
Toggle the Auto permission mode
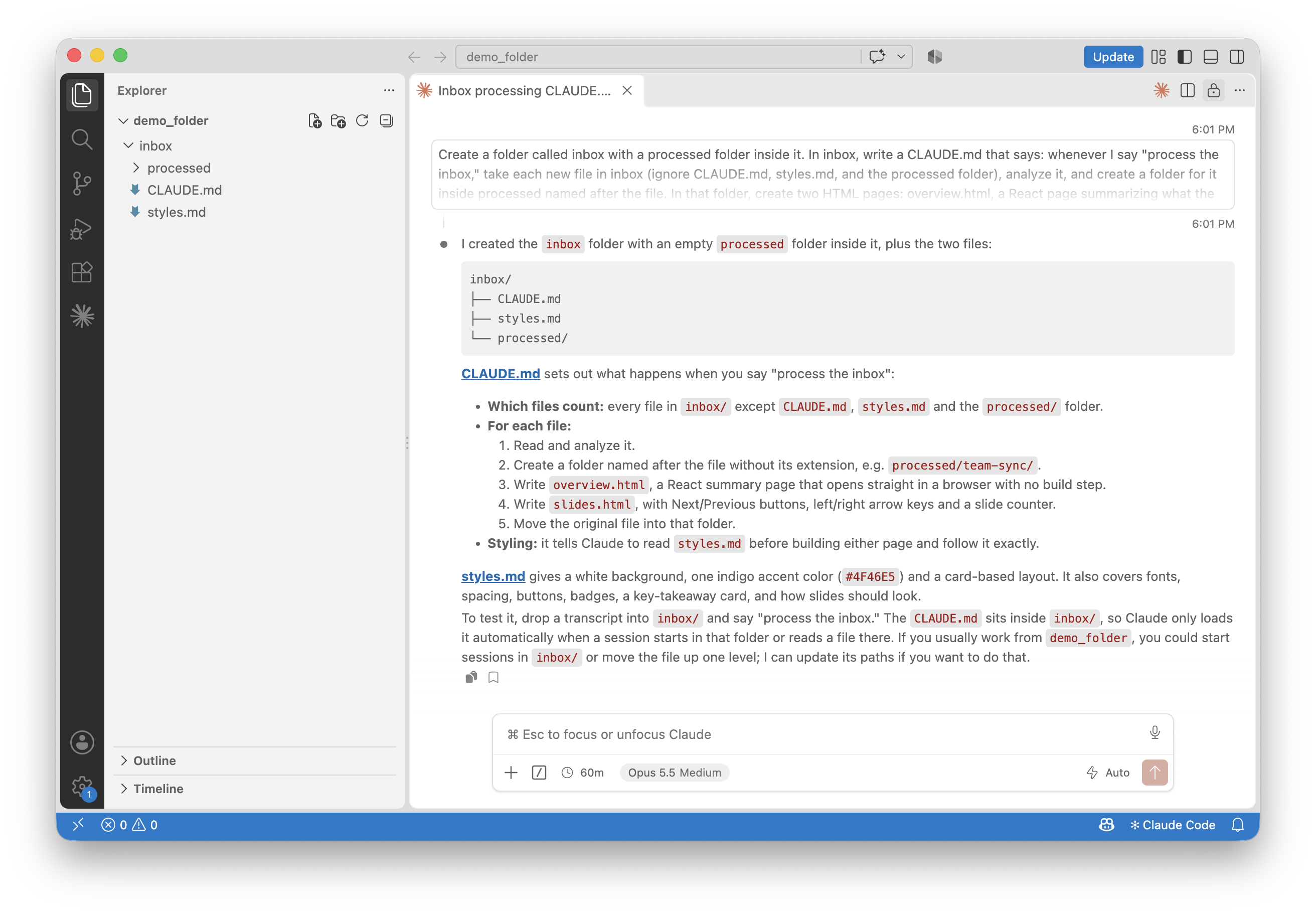coord(1108,772)
